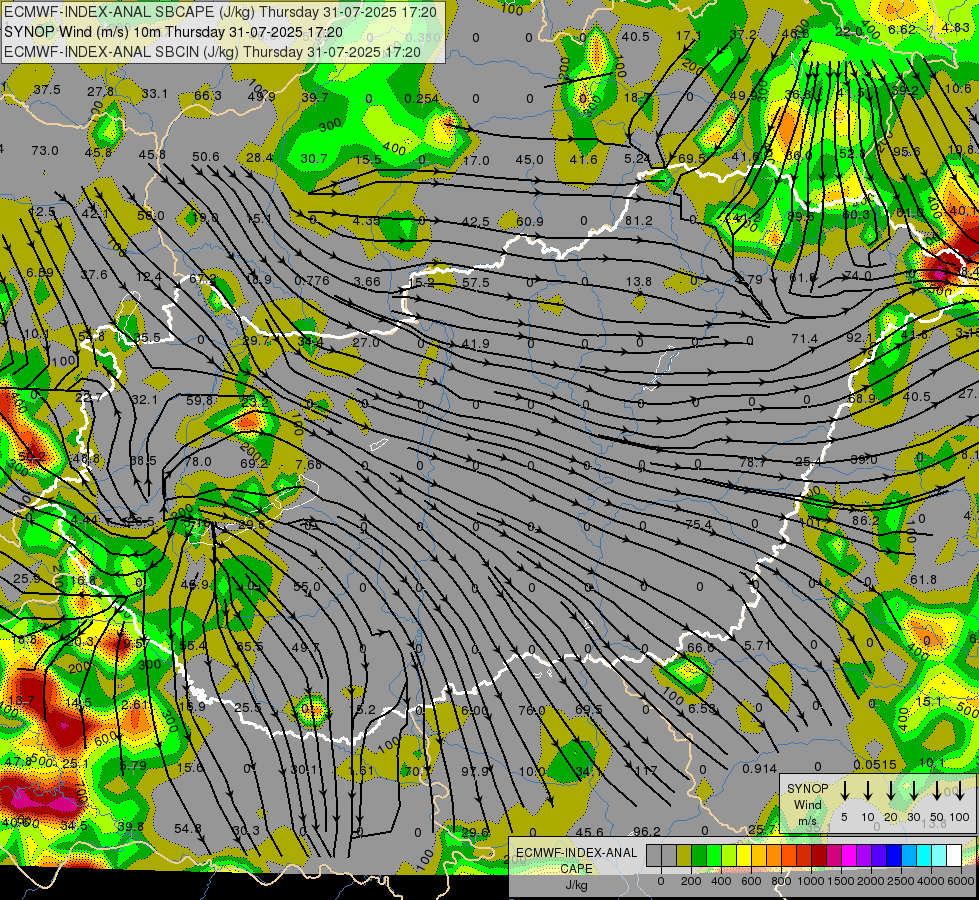Click the map value '92.1'
This screenshot has height=900, width=979.
860,338
